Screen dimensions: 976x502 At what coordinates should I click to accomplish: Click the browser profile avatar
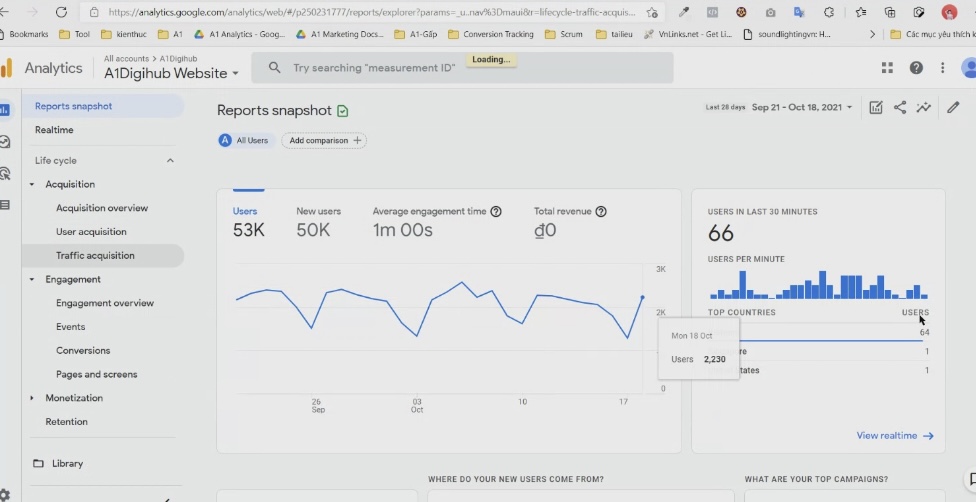coord(949,12)
